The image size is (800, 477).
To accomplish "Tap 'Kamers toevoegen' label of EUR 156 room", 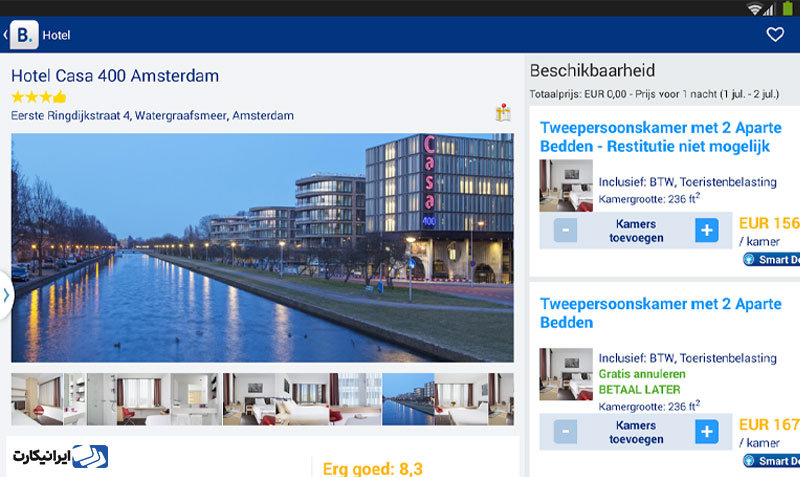I will (x=636, y=231).
